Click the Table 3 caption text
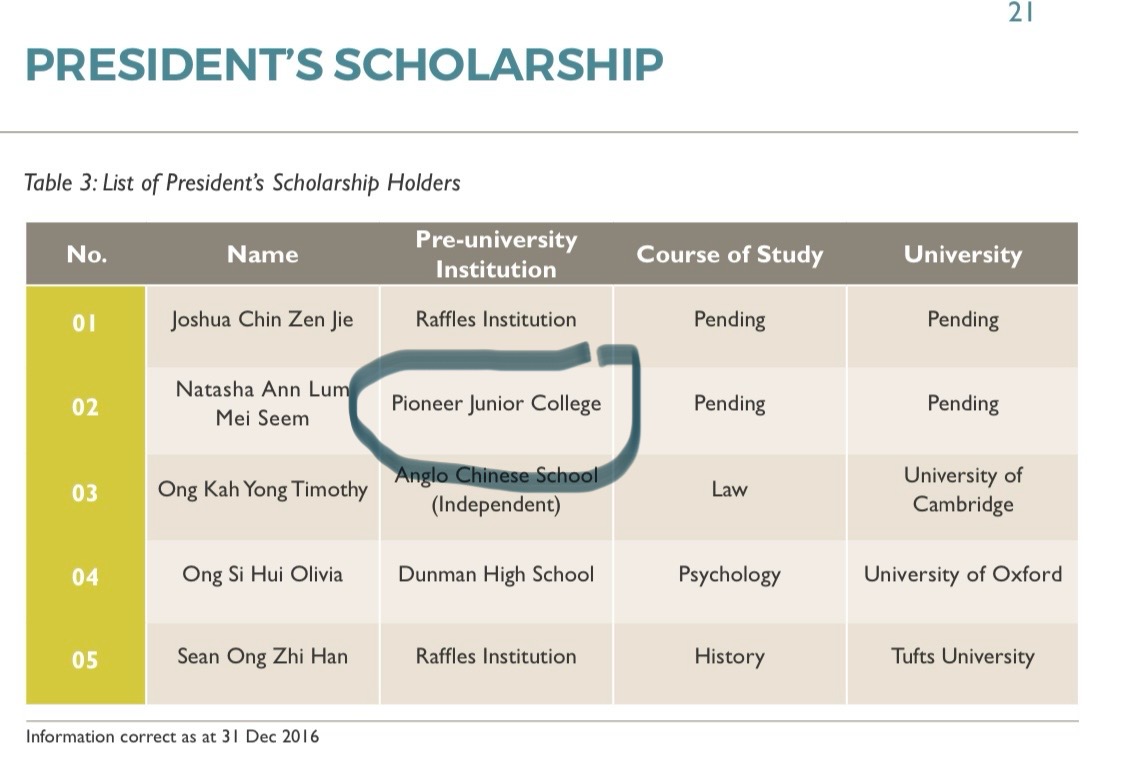Screen dimensions: 1132x760 pos(242,183)
